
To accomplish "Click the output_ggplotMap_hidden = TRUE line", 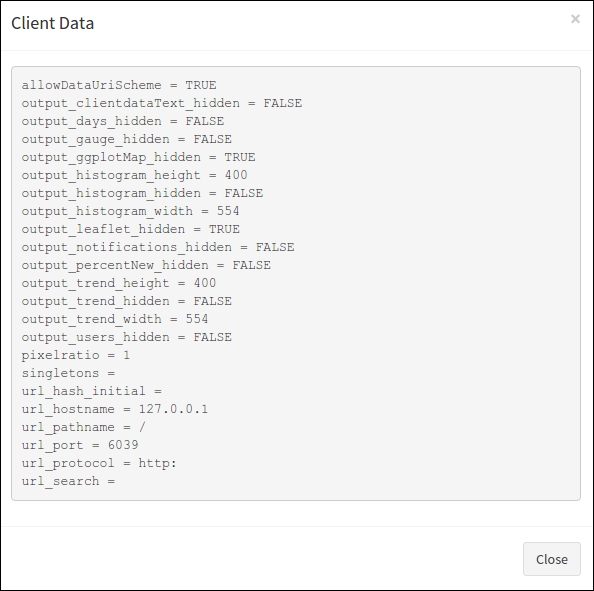I will point(138,157).
